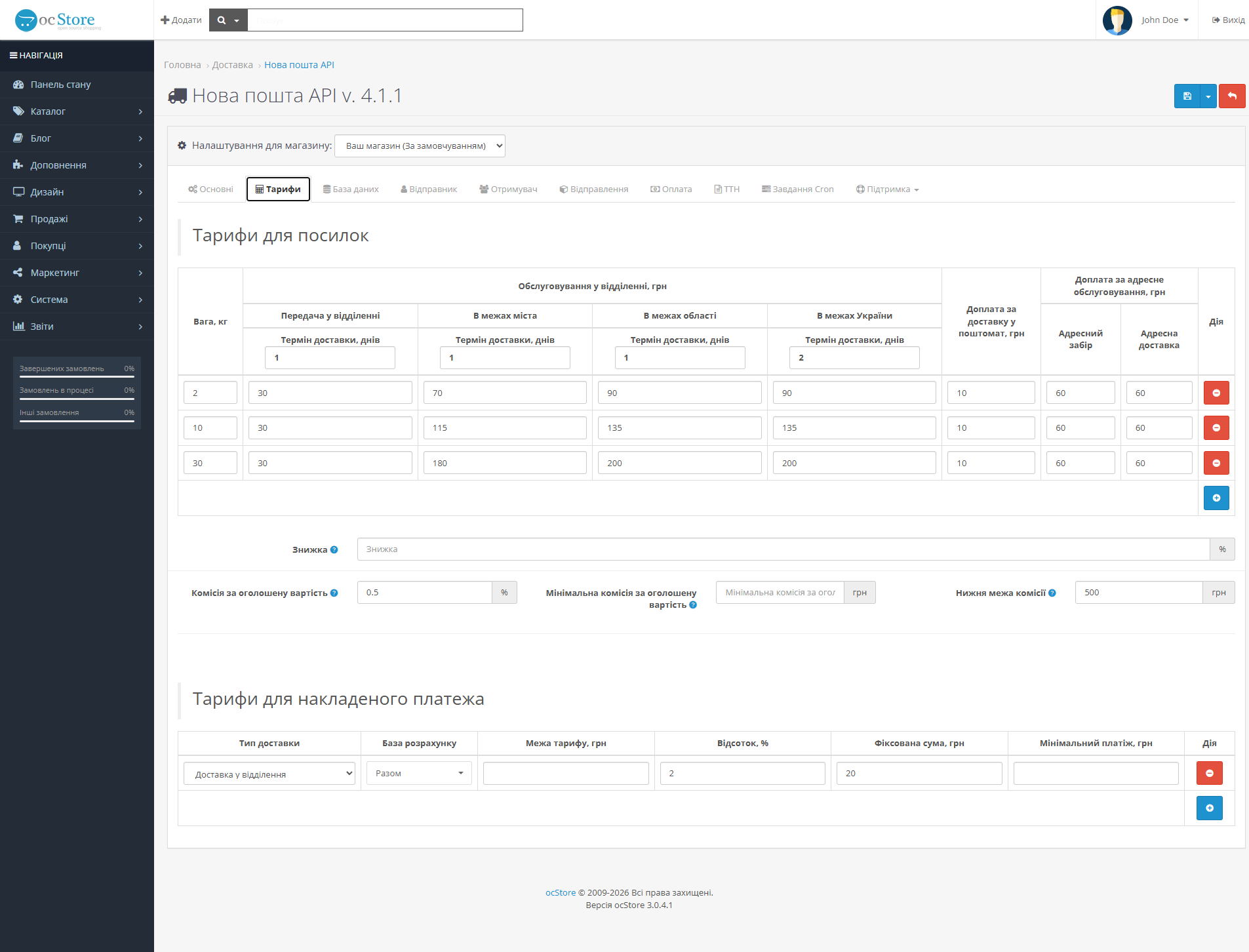Click the Нижня межа комісії field 500
1249x952 pixels.
1139,593
